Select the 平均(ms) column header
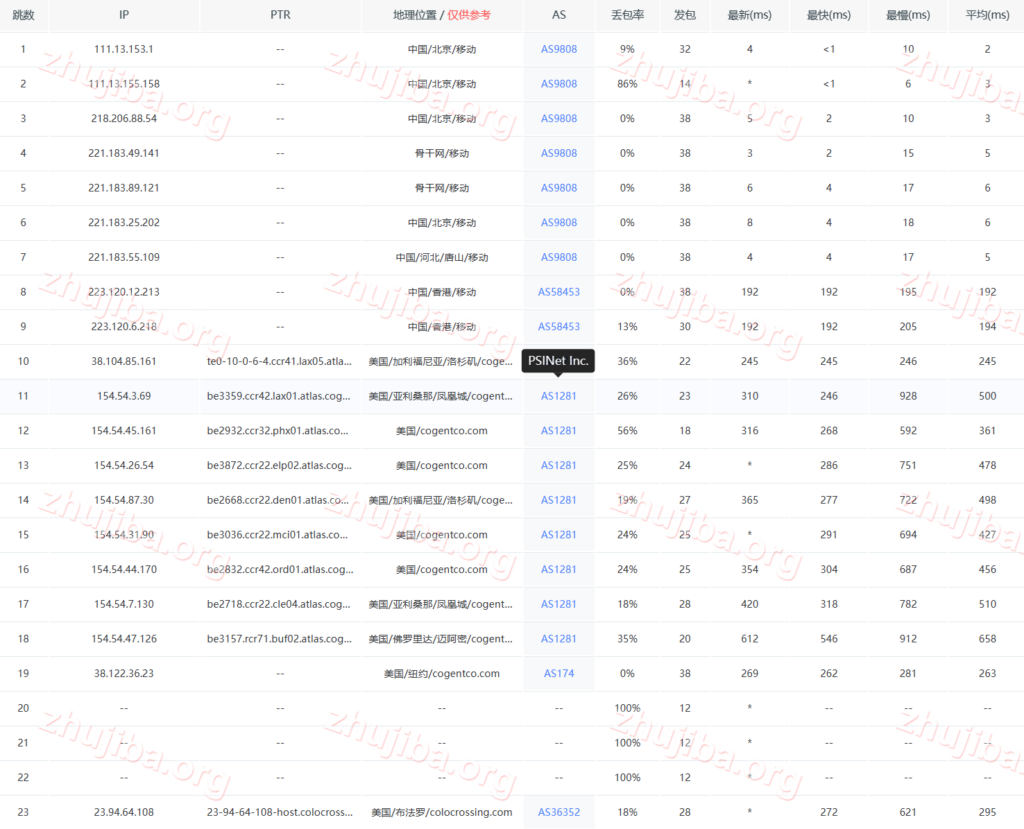The height and width of the screenshot is (829, 1024). [x=986, y=15]
